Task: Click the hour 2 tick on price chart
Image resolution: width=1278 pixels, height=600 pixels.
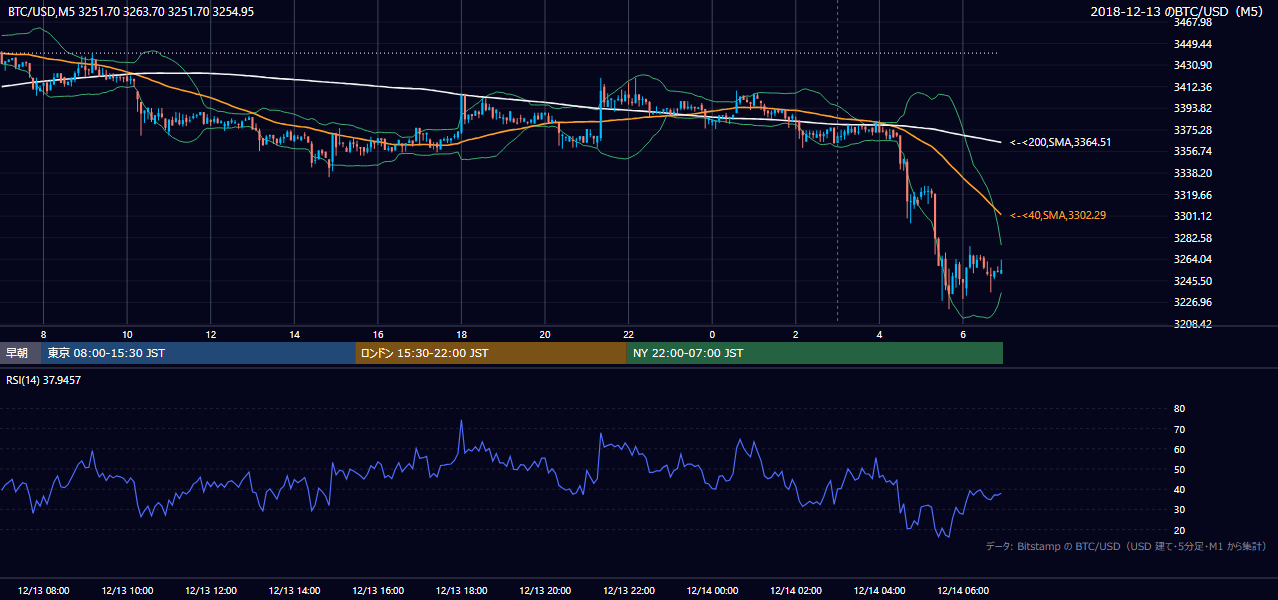Action: click(x=796, y=334)
